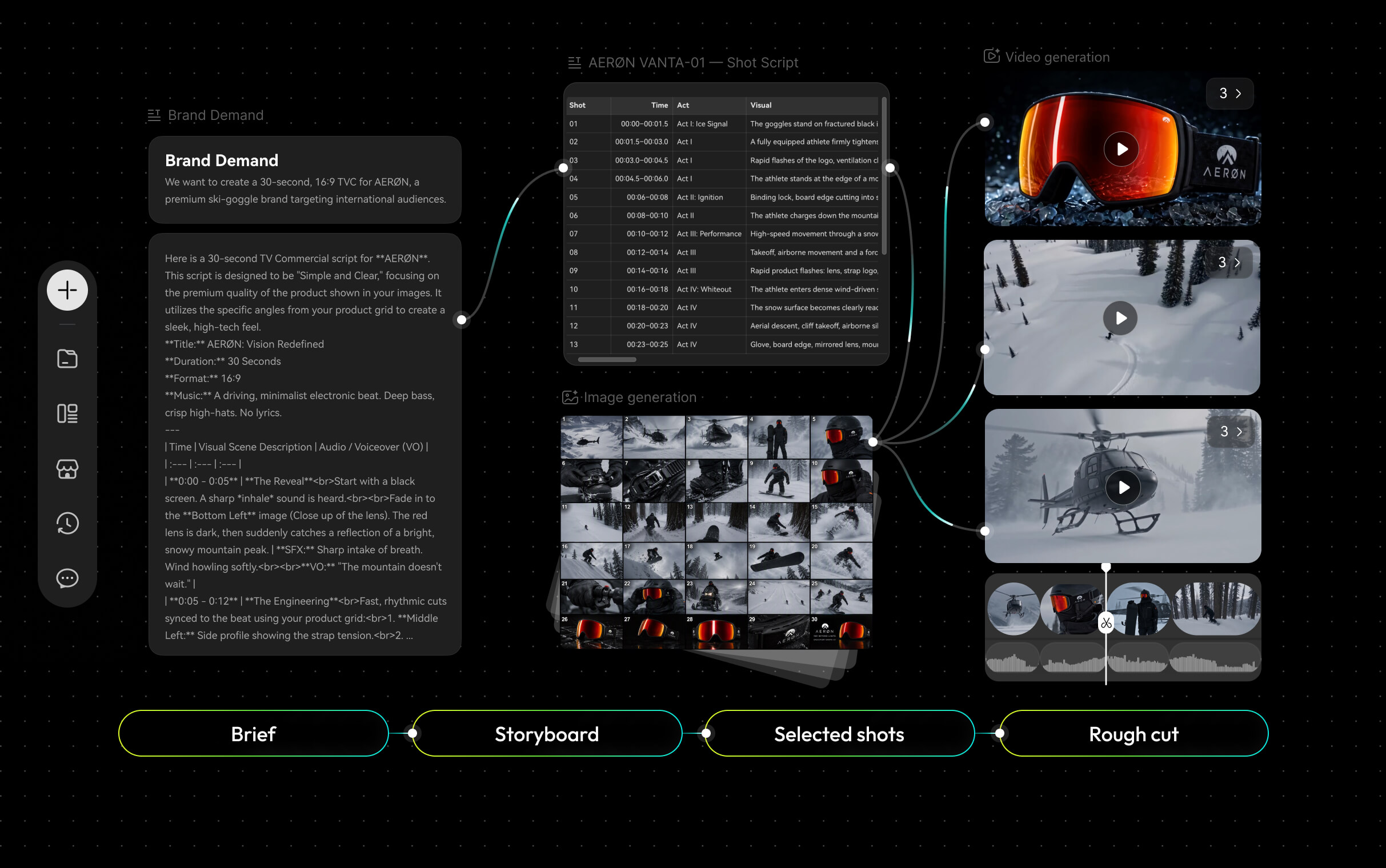Image resolution: width=1386 pixels, height=868 pixels.
Task: Click the shot script input connector dot
Action: (x=563, y=168)
